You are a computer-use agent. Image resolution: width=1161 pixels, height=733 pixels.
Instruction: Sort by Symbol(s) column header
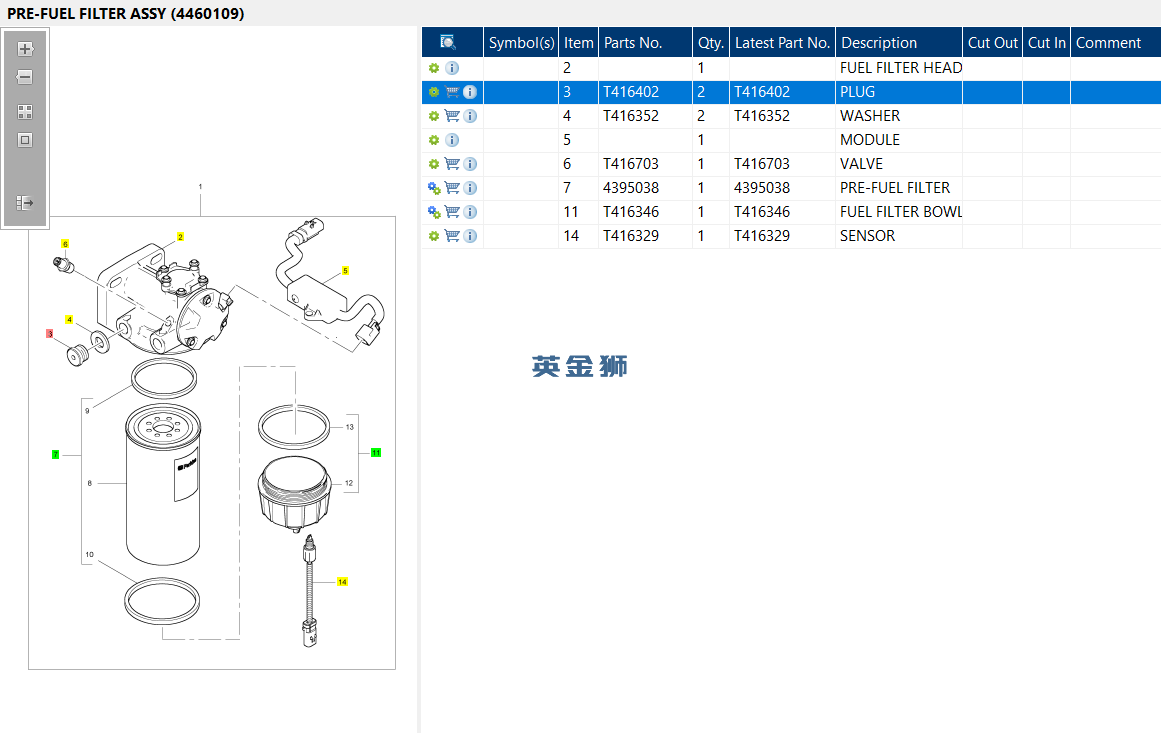click(521, 42)
